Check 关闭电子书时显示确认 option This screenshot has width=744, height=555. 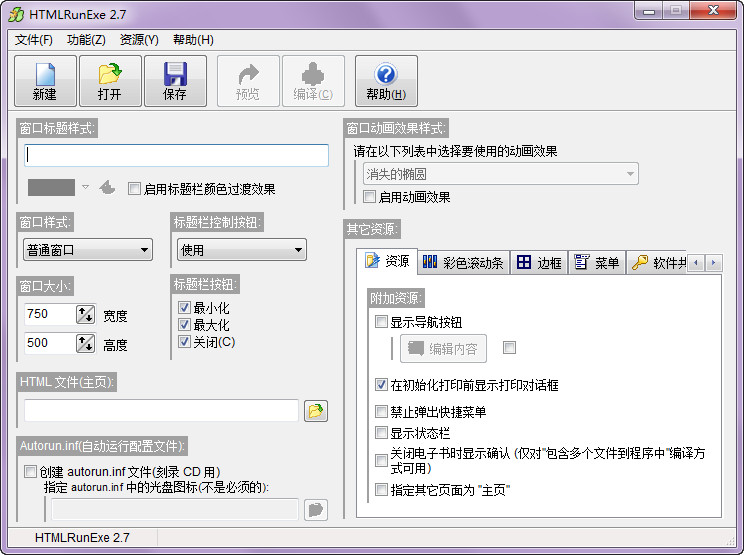(381, 460)
